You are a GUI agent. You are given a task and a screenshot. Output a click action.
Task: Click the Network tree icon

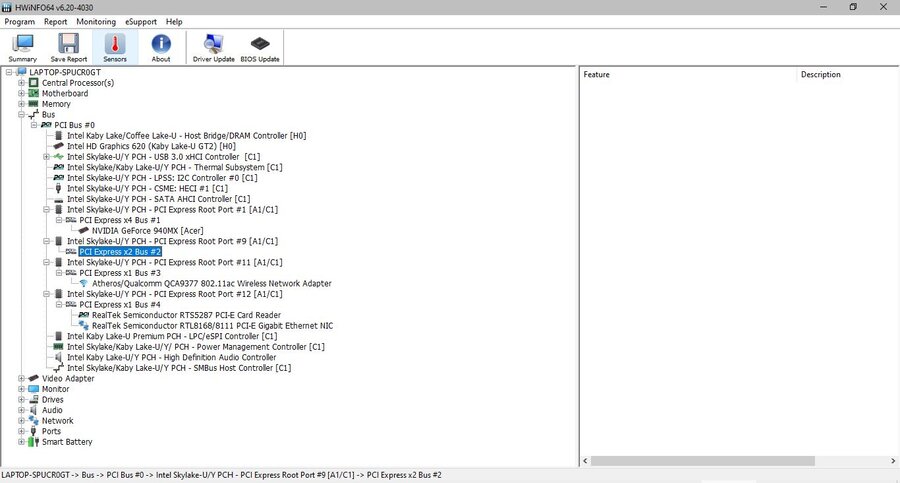coord(34,420)
